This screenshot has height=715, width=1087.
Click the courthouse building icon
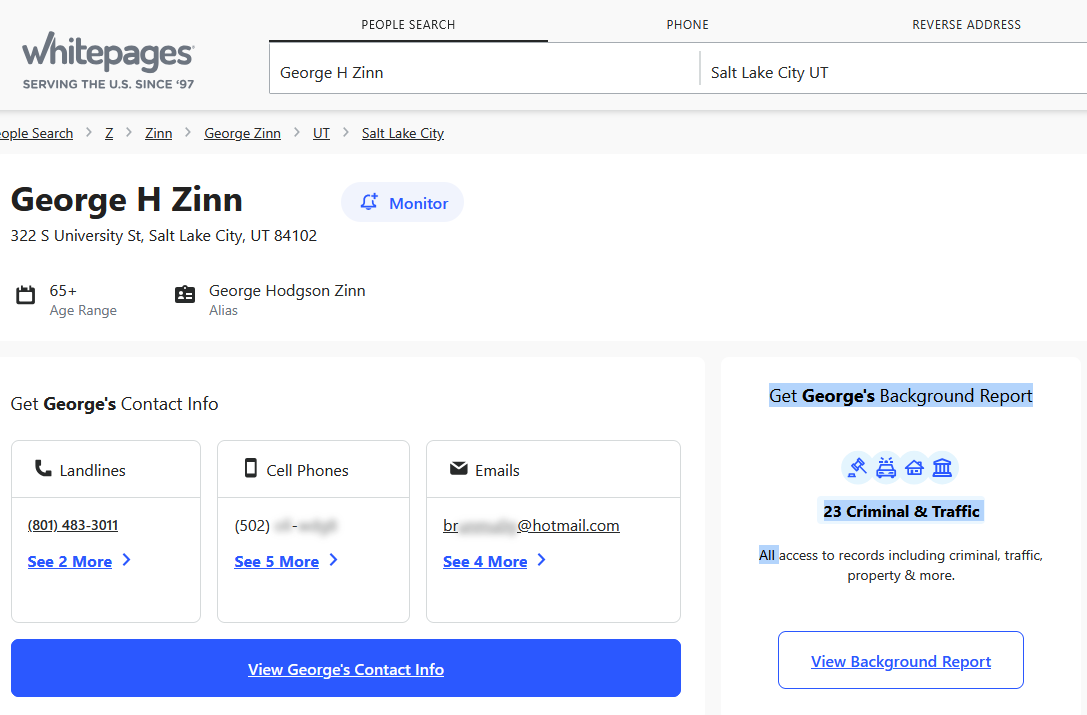pos(942,467)
